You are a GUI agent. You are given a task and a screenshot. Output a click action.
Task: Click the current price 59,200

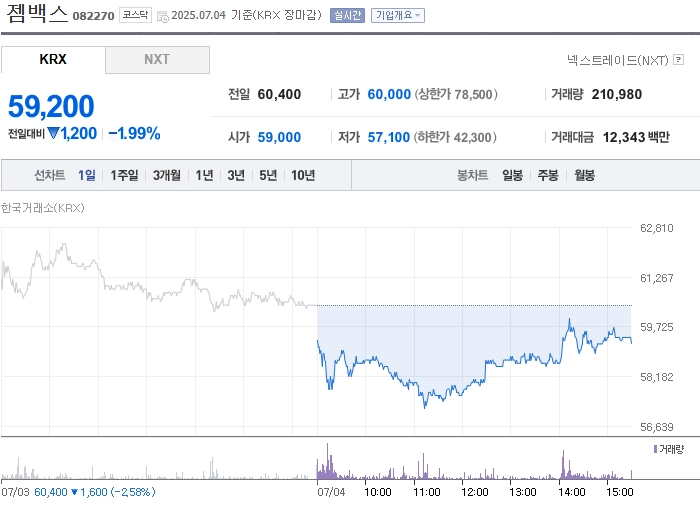pyautogui.click(x=51, y=106)
